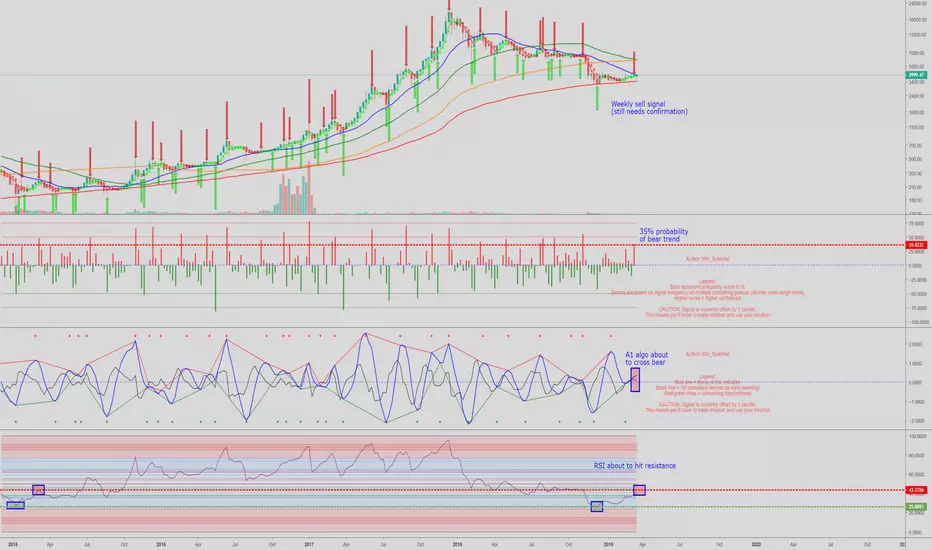
Task: Click the 80.0000 RSI axis tick
Action: [916, 456]
